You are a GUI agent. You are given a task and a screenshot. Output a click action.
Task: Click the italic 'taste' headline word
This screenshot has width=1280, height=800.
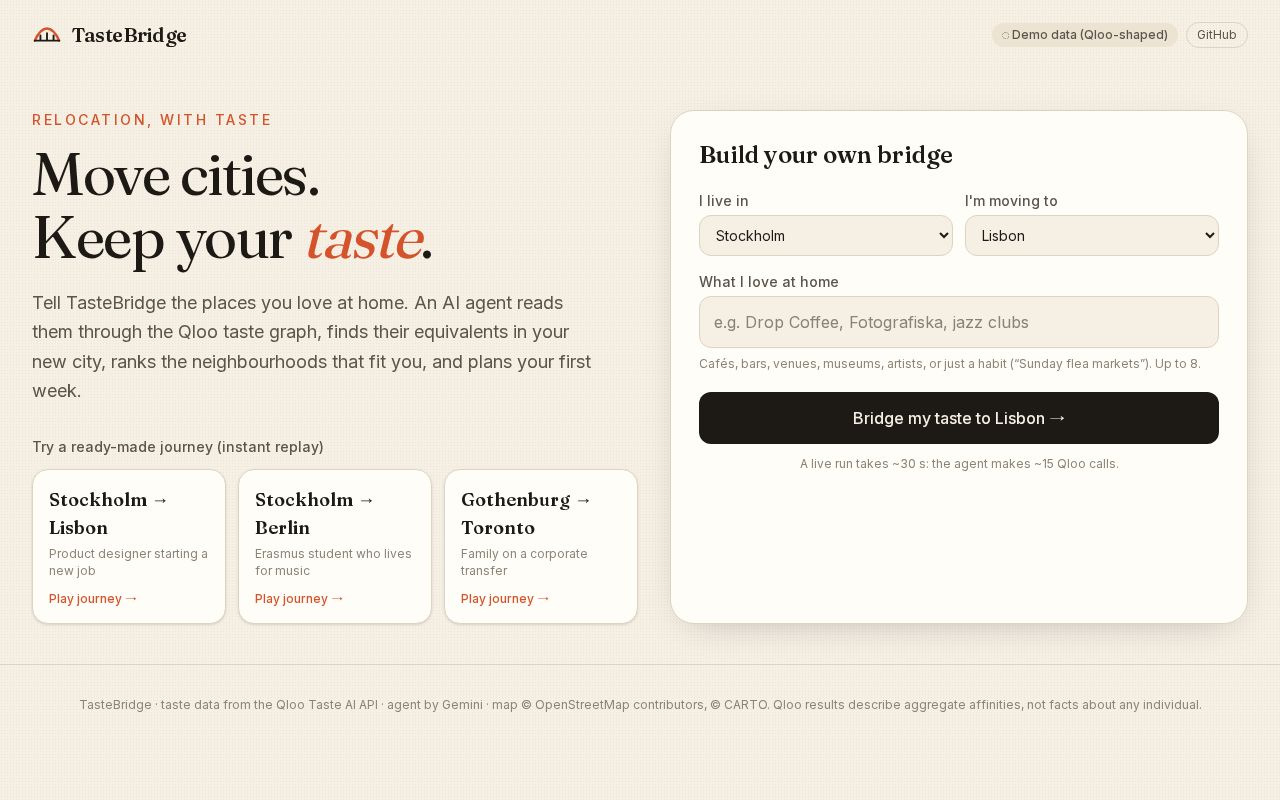click(x=364, y=240)
